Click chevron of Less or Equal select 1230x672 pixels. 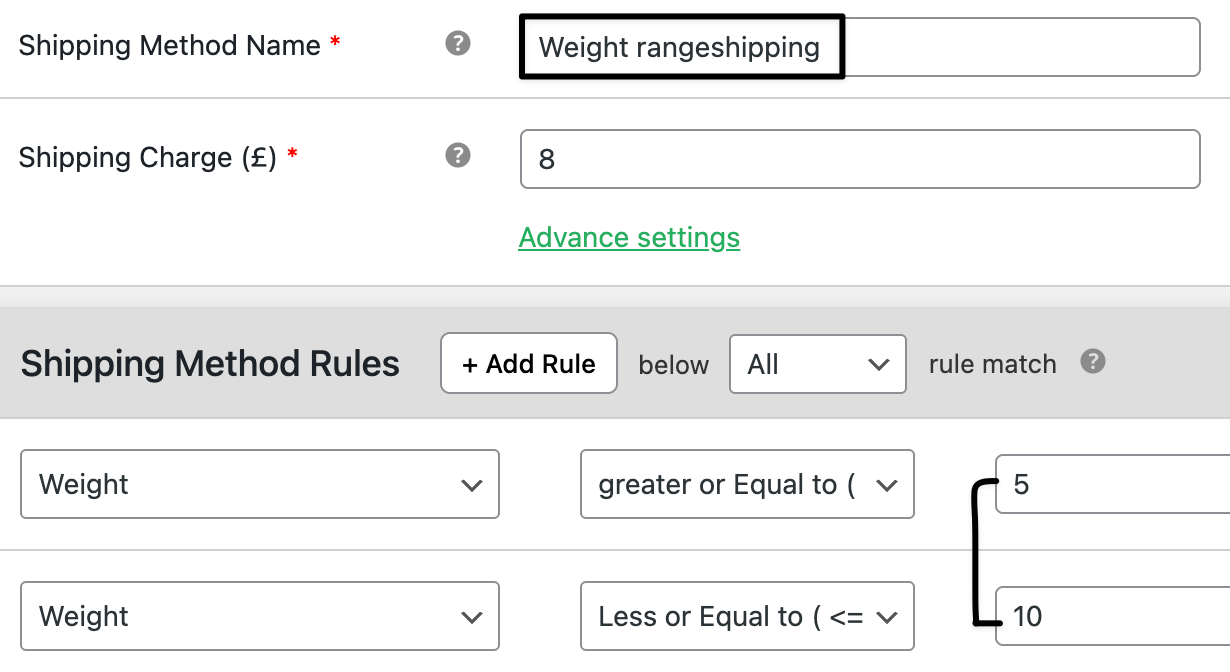coord(887,617)
